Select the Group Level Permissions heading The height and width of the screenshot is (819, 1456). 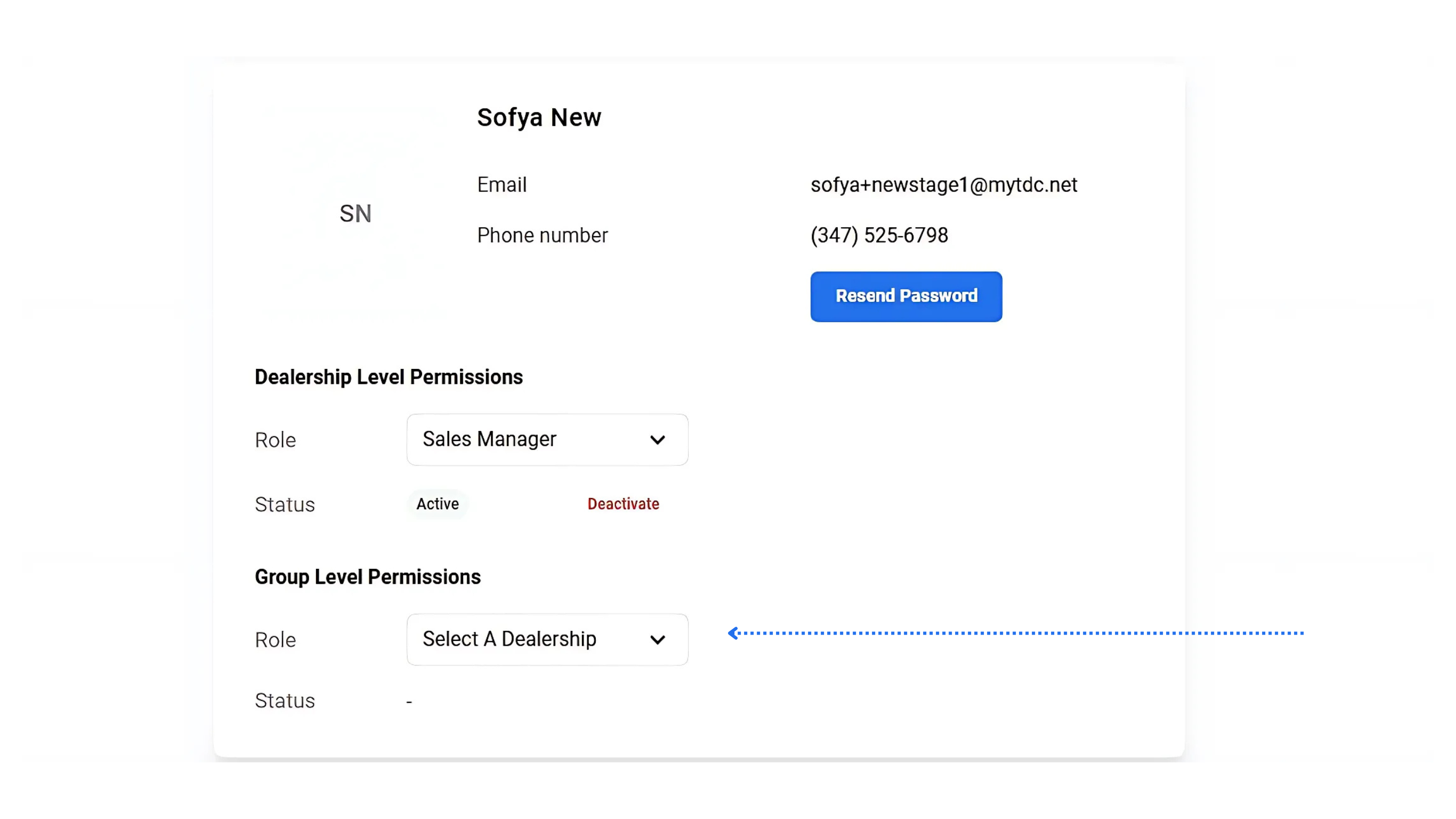tap(367, 577)
